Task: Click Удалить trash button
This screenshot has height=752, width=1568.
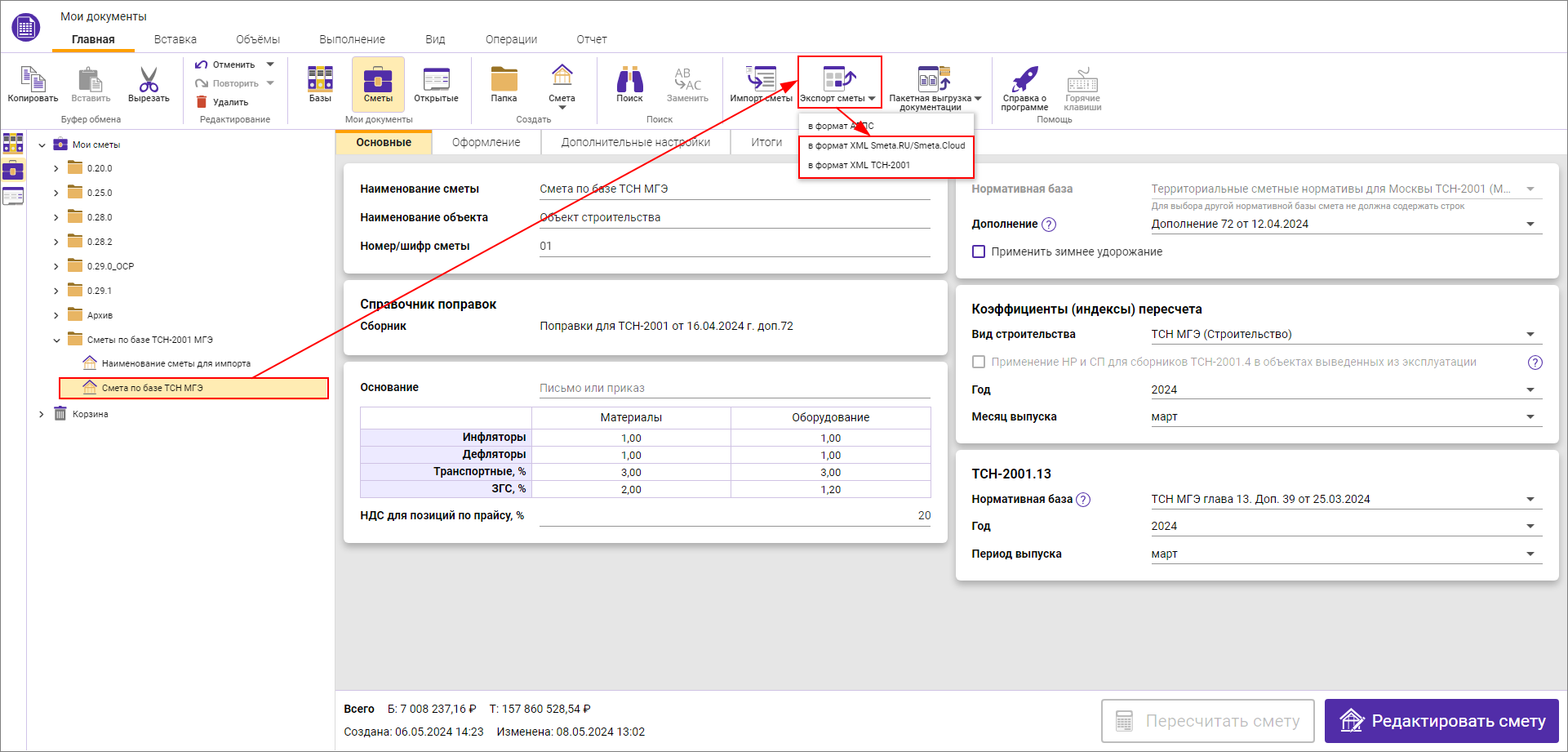Action: tap(222, 102)
